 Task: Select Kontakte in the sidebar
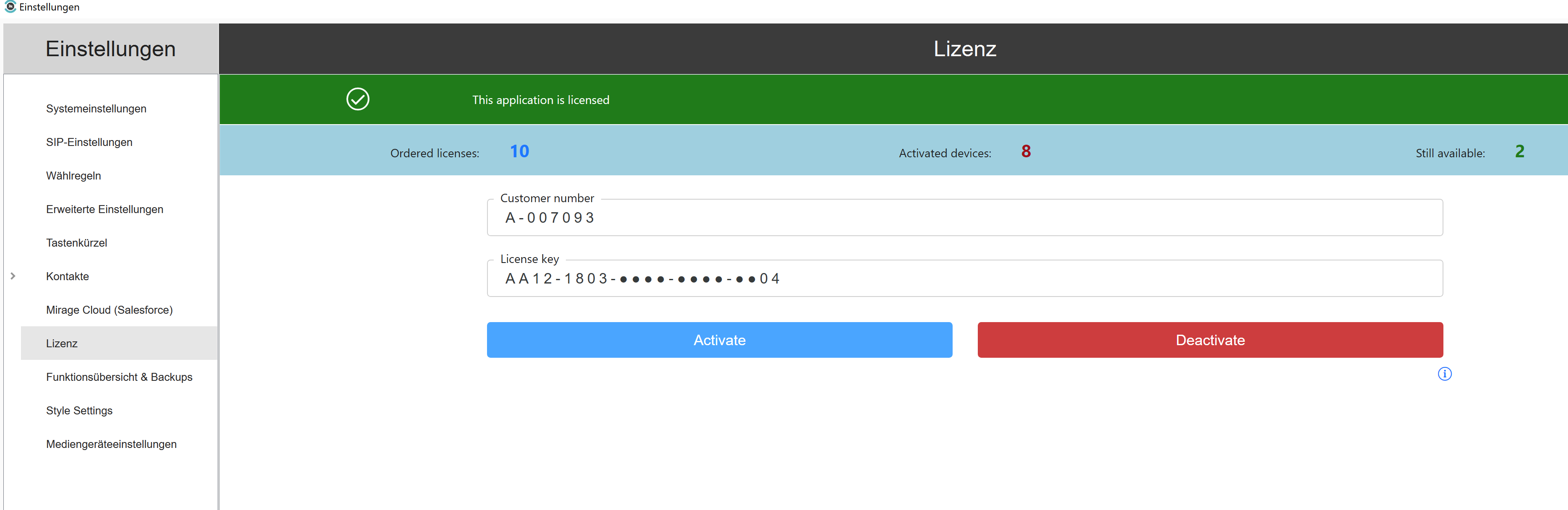[68, 276]
